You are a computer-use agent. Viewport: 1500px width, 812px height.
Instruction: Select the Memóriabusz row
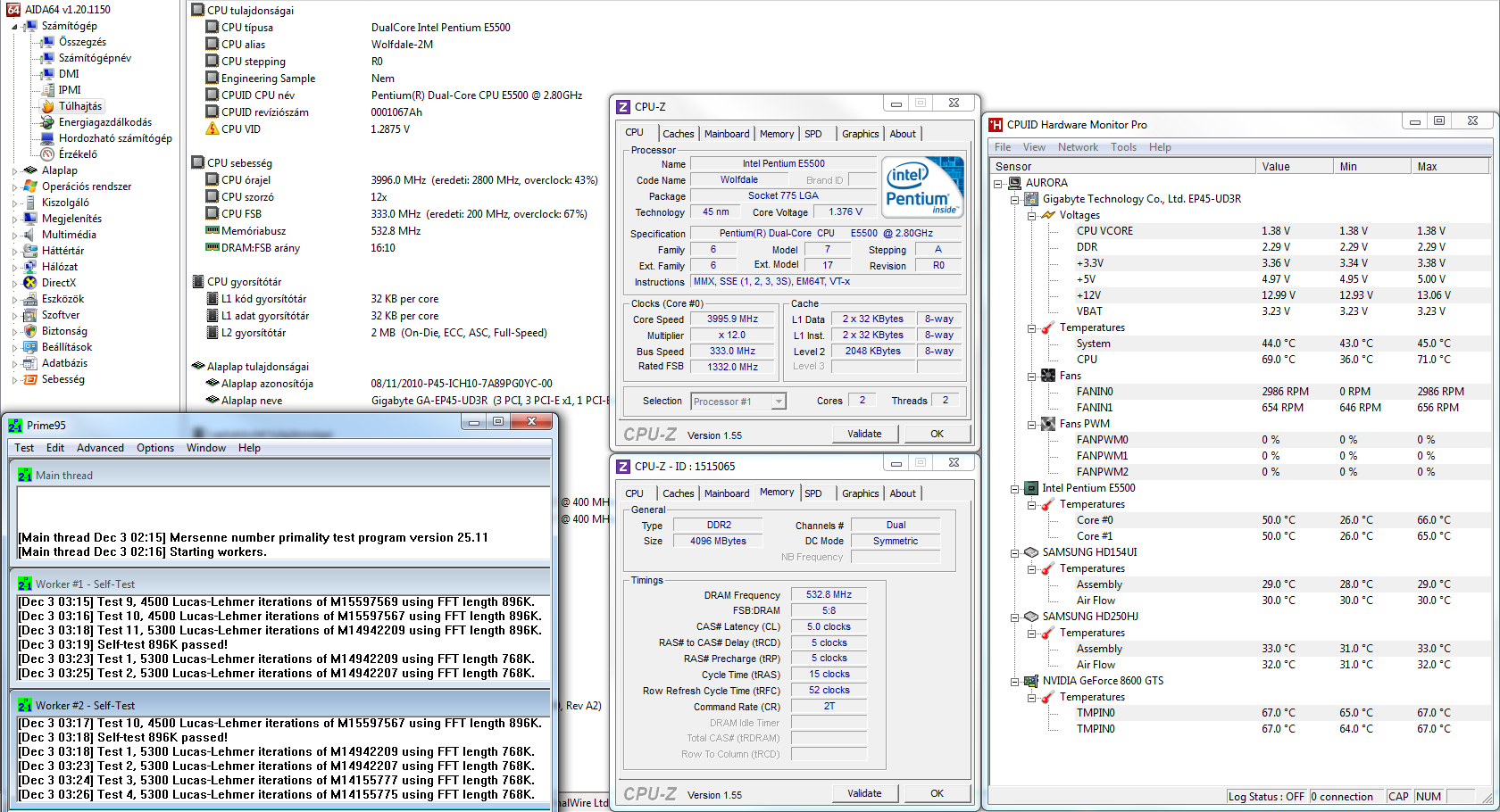coord(313,231)
